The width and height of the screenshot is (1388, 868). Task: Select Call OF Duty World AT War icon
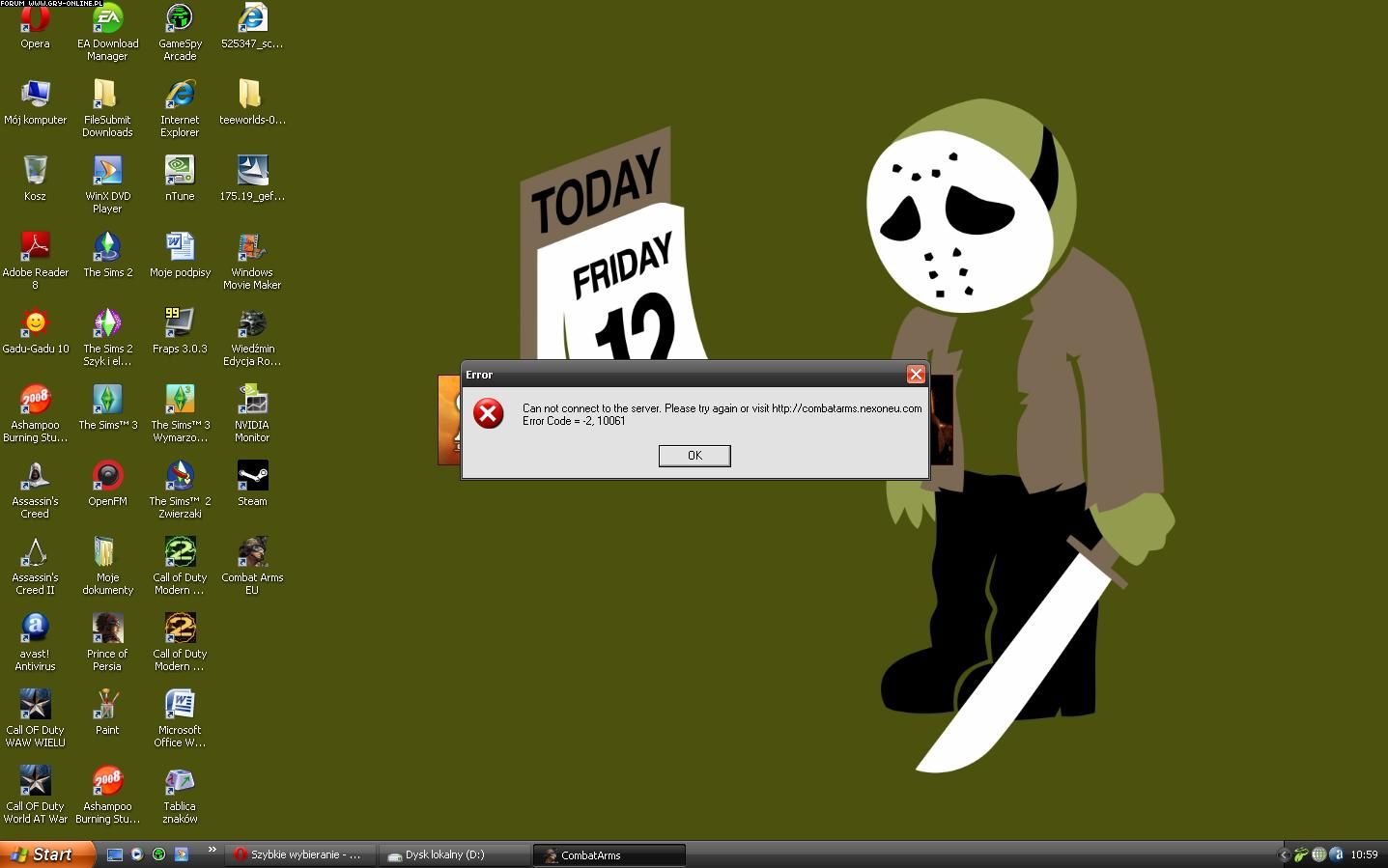35,795
